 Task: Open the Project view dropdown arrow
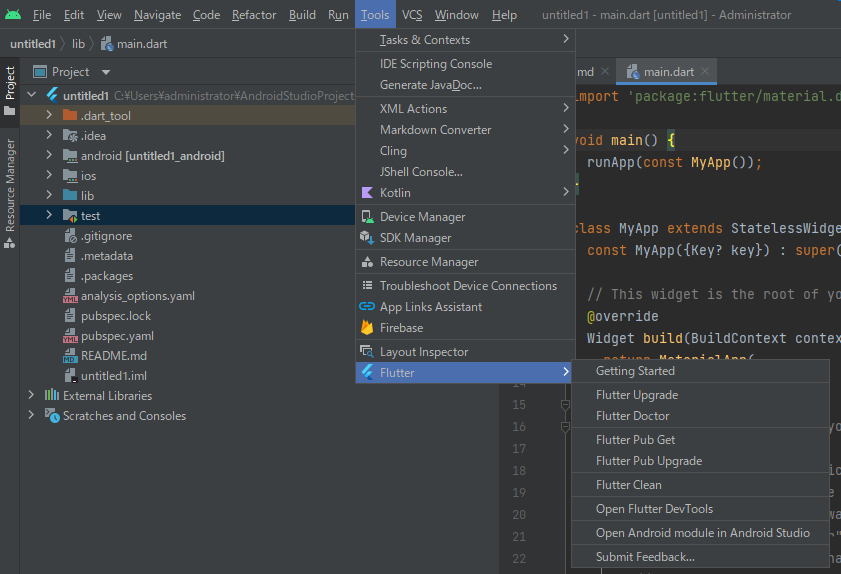click(106, 72)
